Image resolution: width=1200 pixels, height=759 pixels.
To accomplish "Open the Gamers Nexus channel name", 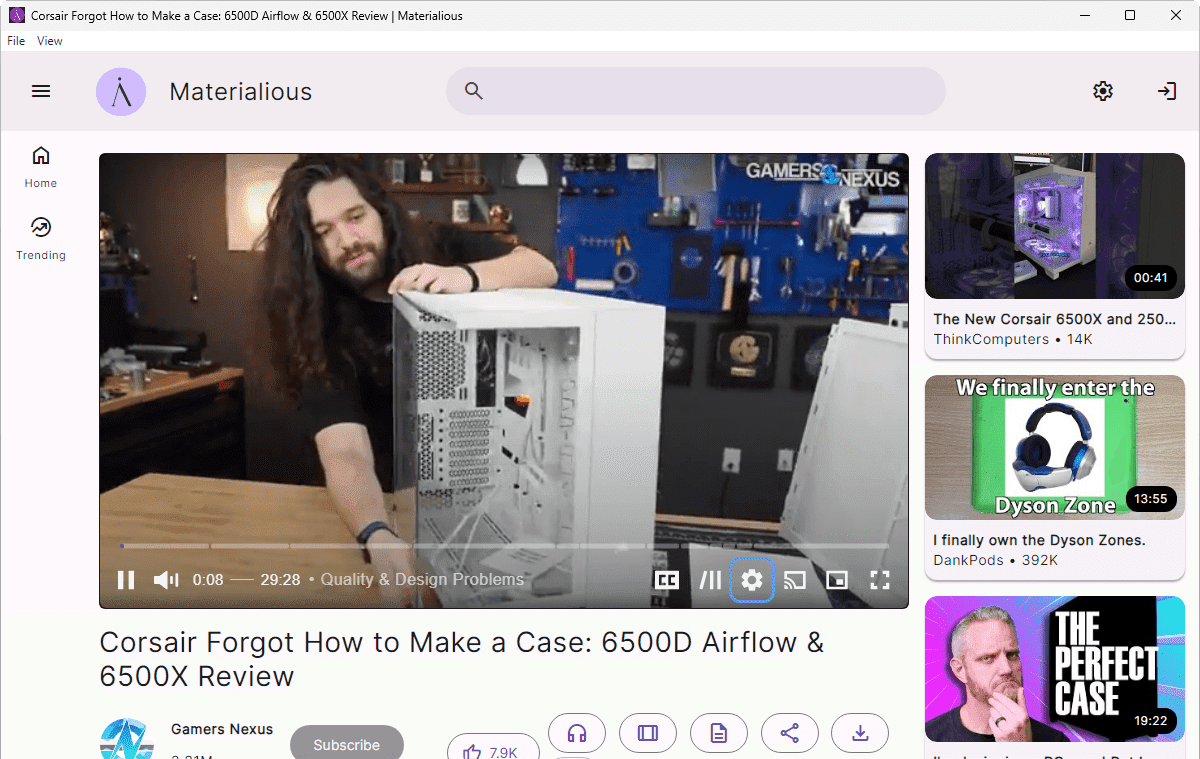I will (x=222, y=729).
